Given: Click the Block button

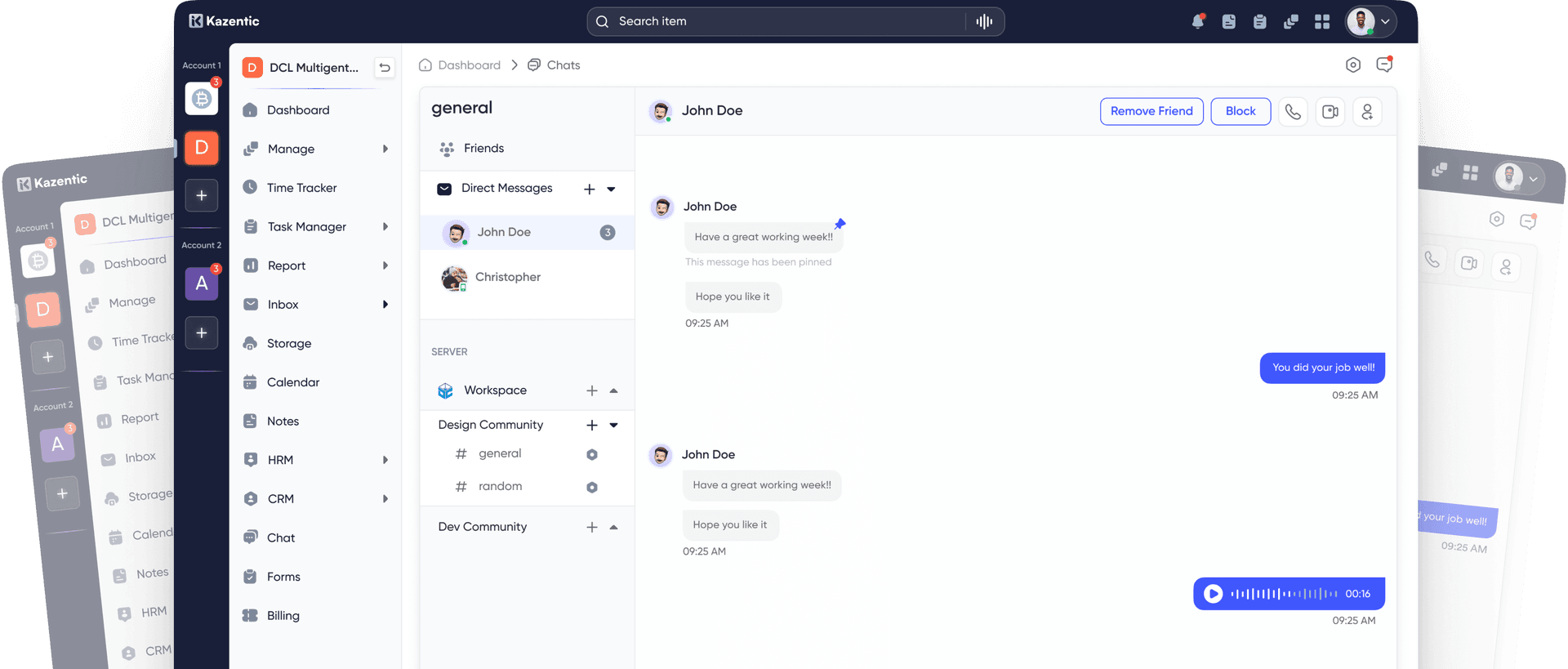Looking at the screenshot, I should 1241,111.
